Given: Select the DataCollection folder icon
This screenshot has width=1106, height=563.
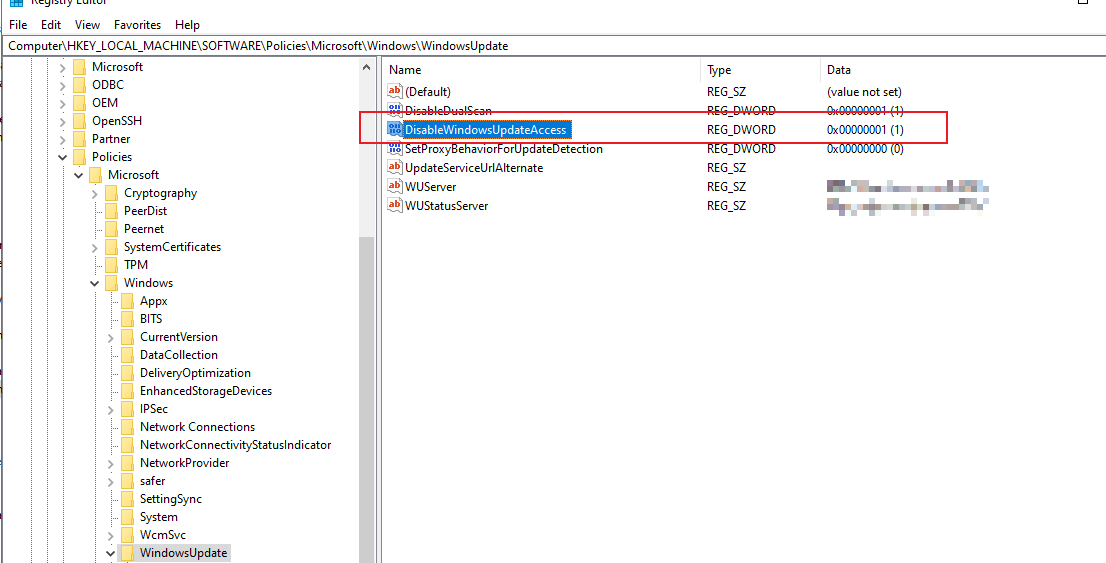Looking at the screenshot, I should [128, 355].
